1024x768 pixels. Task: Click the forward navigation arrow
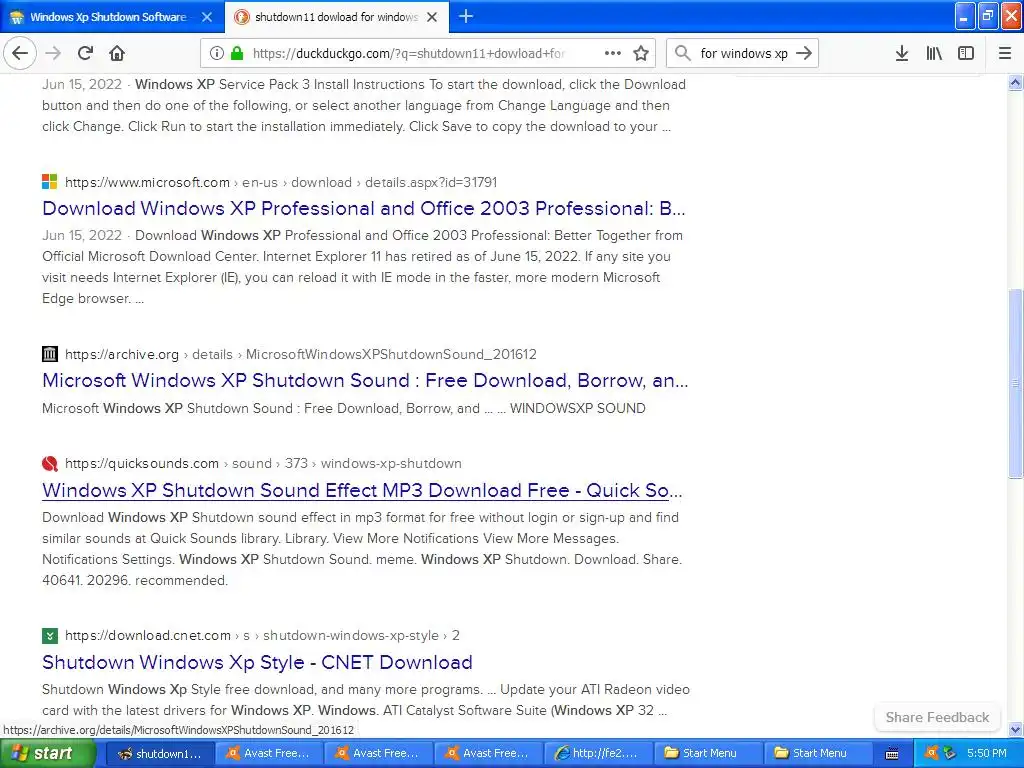pos(53,53)
